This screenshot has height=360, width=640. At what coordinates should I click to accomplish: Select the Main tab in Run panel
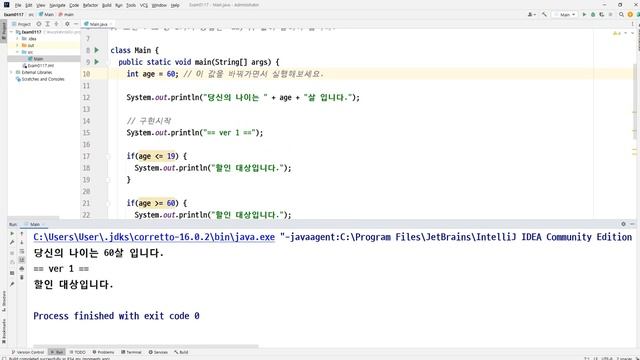34,224
